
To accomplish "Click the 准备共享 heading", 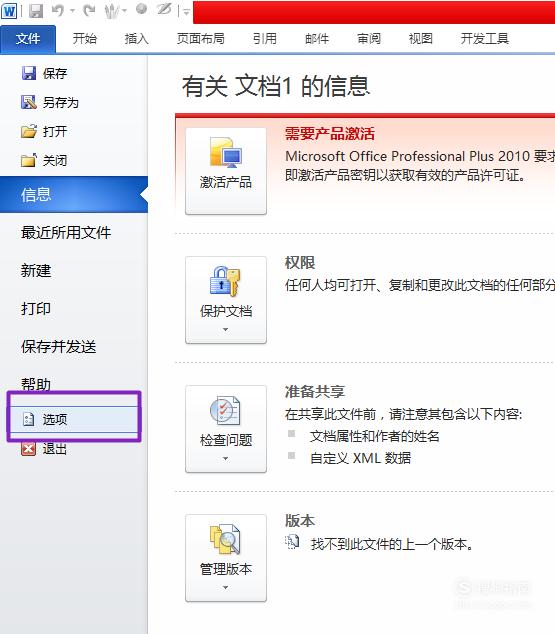I will point(315,392).
